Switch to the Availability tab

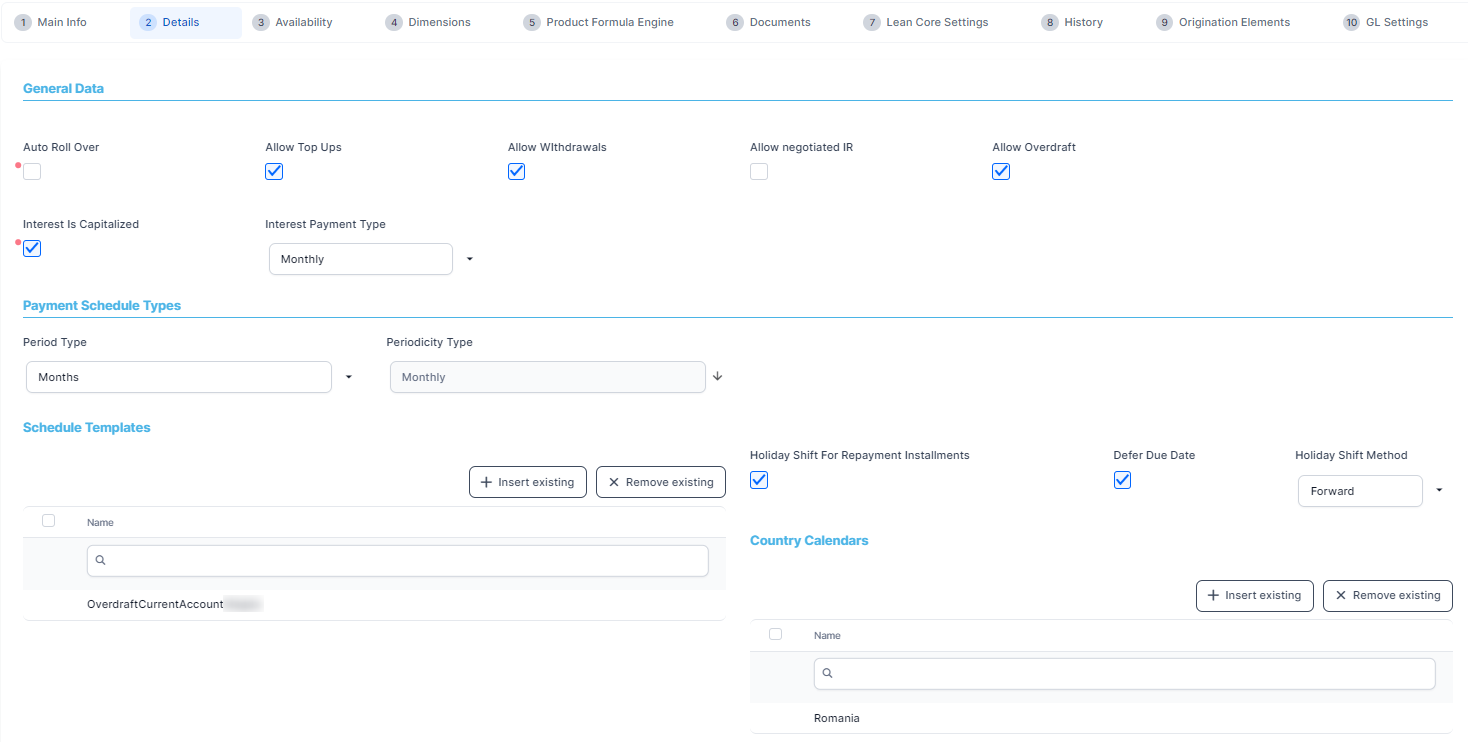pos(303,22)
